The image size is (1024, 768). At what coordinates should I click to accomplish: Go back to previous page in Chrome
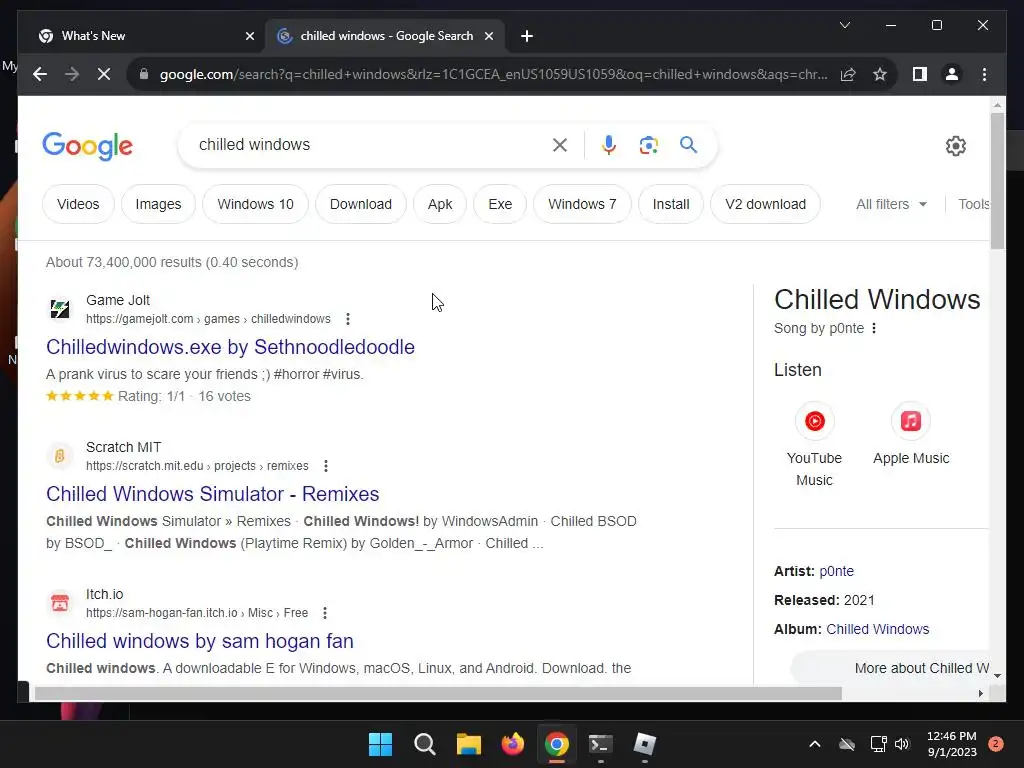pos(40,74)
